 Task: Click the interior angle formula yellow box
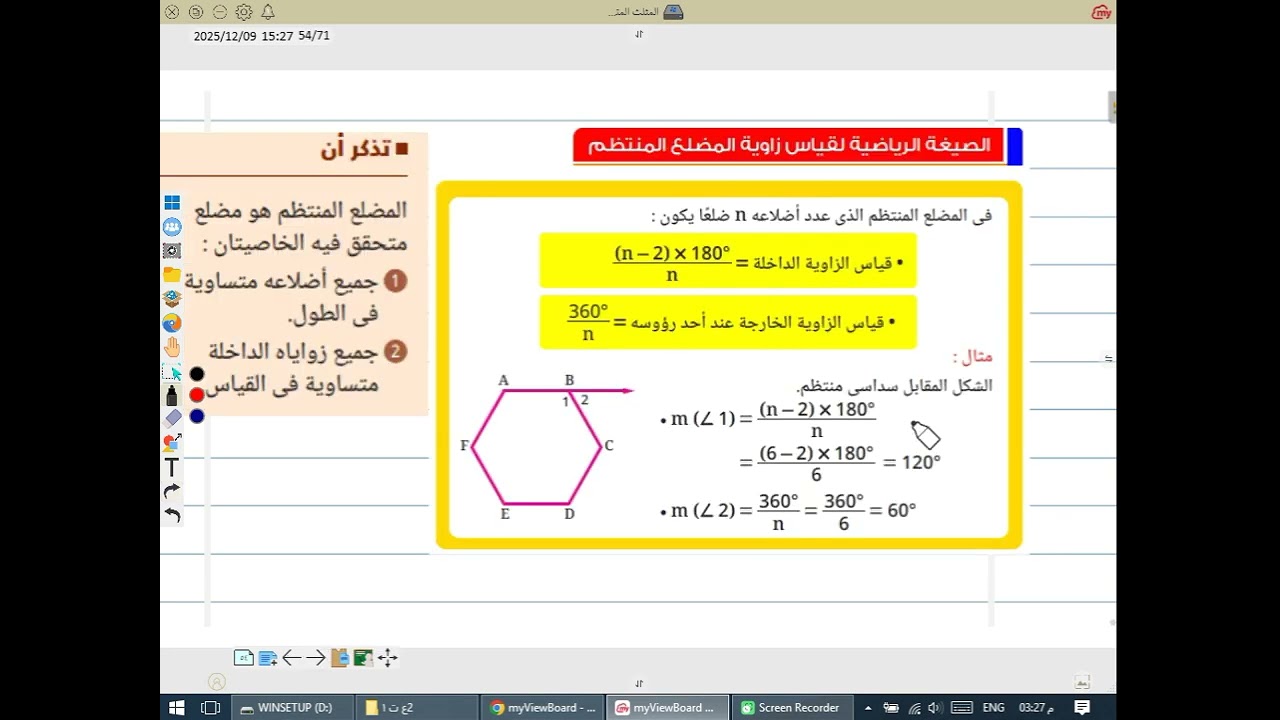(x=727, y=261)
